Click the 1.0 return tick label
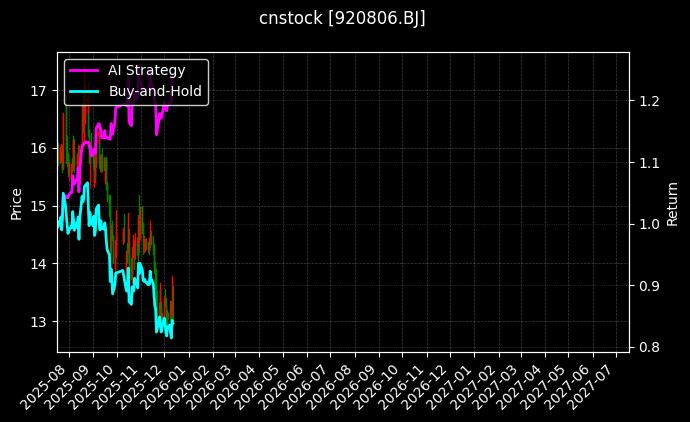 [x=648, y=224]
